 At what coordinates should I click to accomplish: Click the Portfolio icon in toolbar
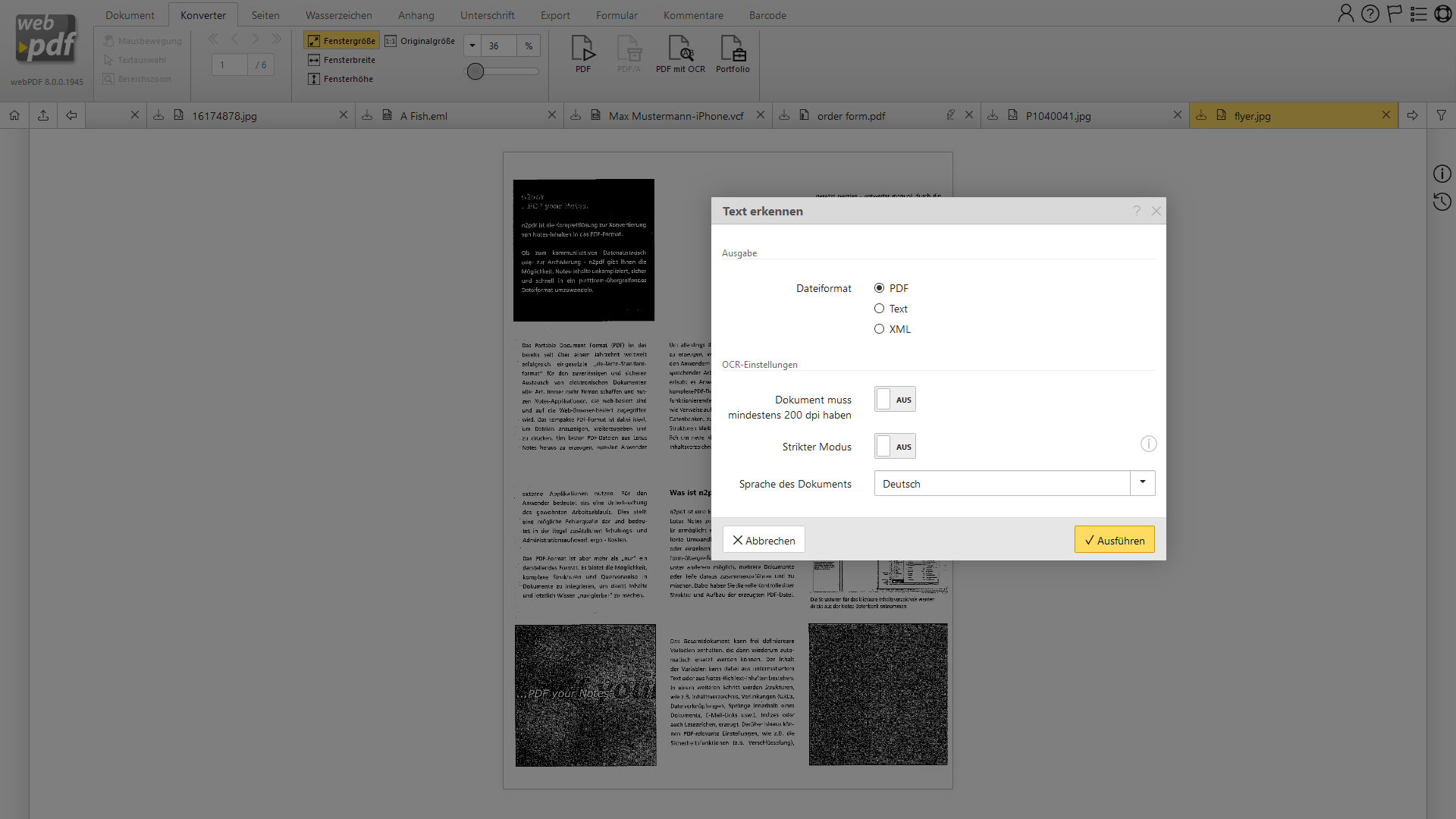(x=733, y=53)
